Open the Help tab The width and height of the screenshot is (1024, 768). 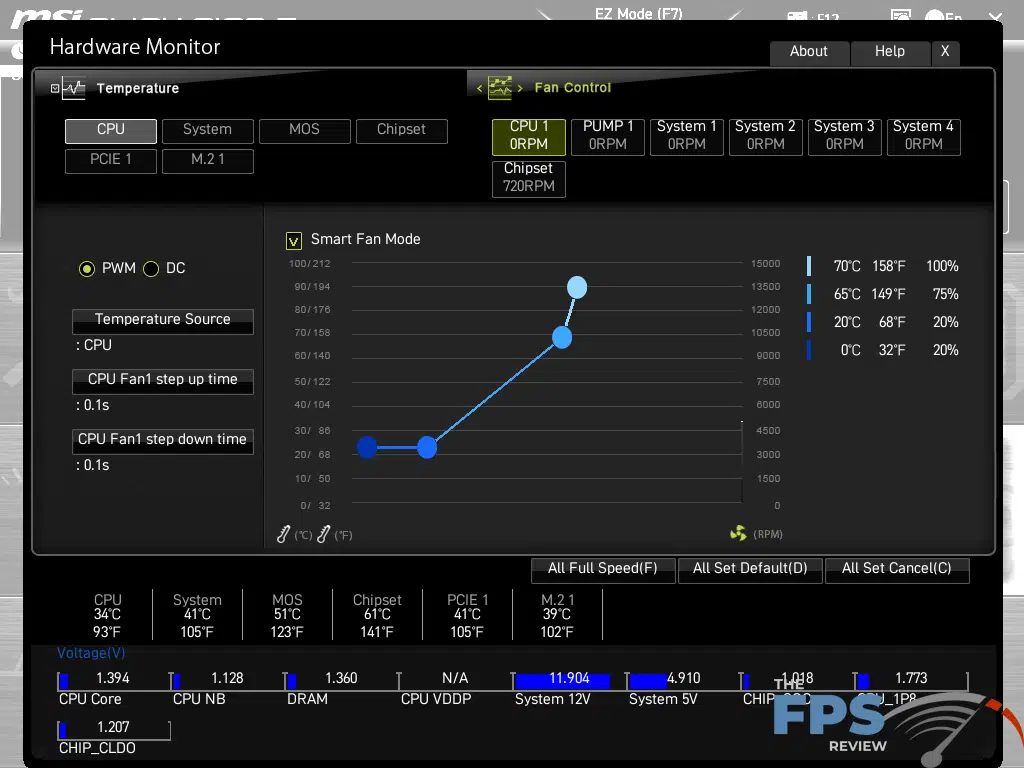890,52
